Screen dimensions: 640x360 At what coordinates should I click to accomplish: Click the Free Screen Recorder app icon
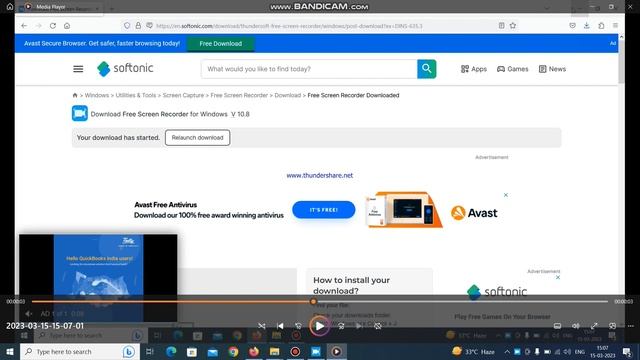[x=80, y=113]
